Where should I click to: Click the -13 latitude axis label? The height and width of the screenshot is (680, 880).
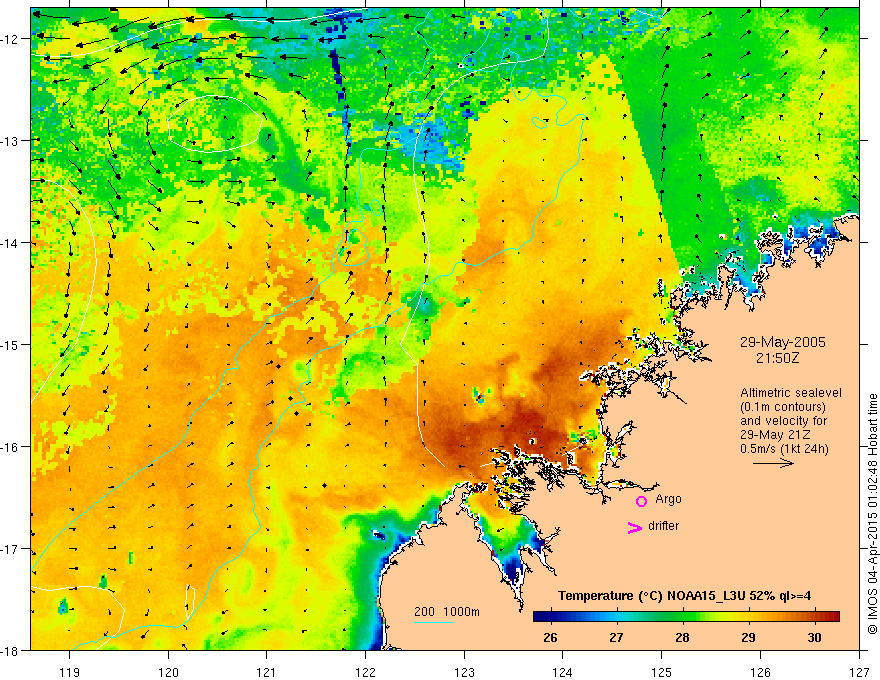coord(10,141)
